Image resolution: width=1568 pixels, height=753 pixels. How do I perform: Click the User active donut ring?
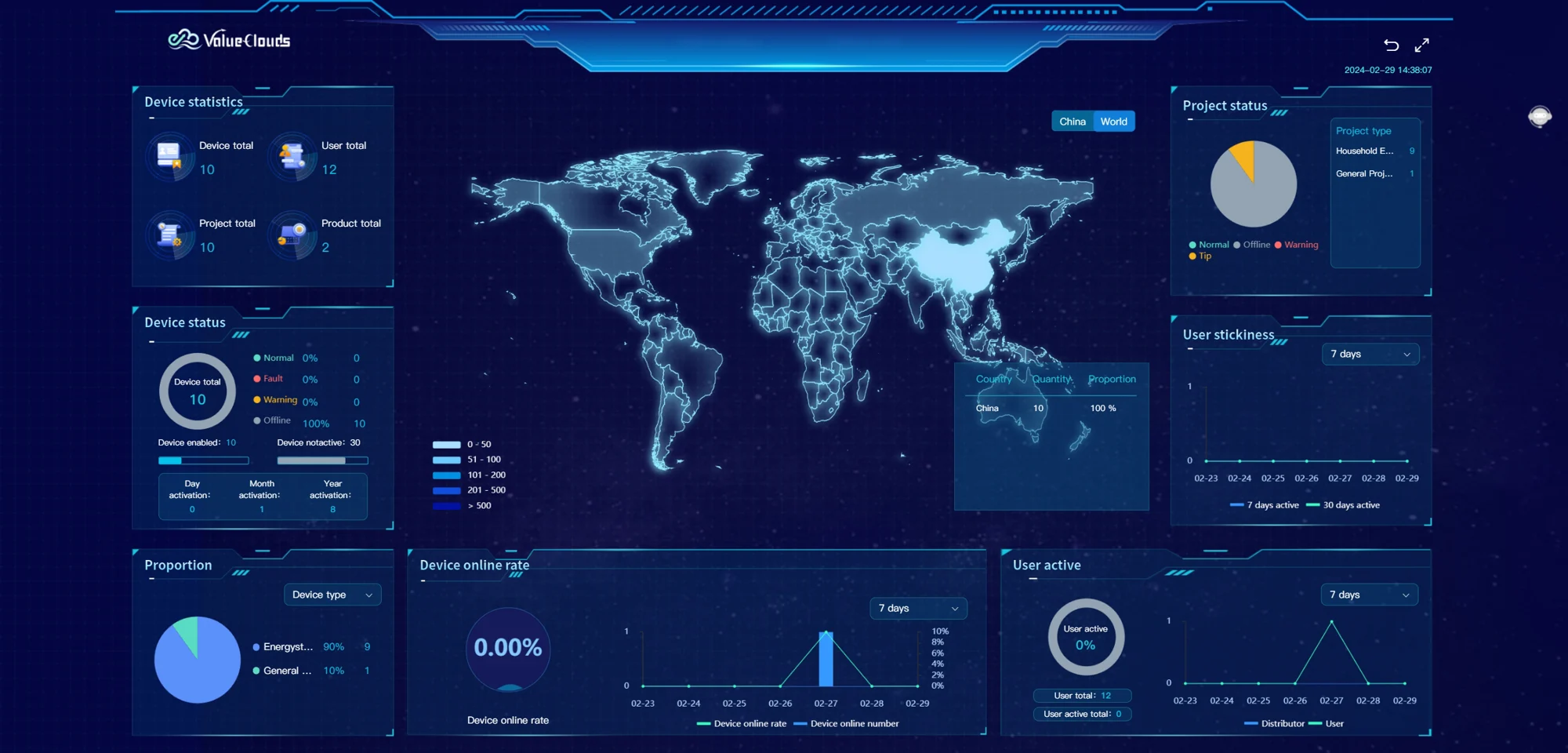(1086, 637)
